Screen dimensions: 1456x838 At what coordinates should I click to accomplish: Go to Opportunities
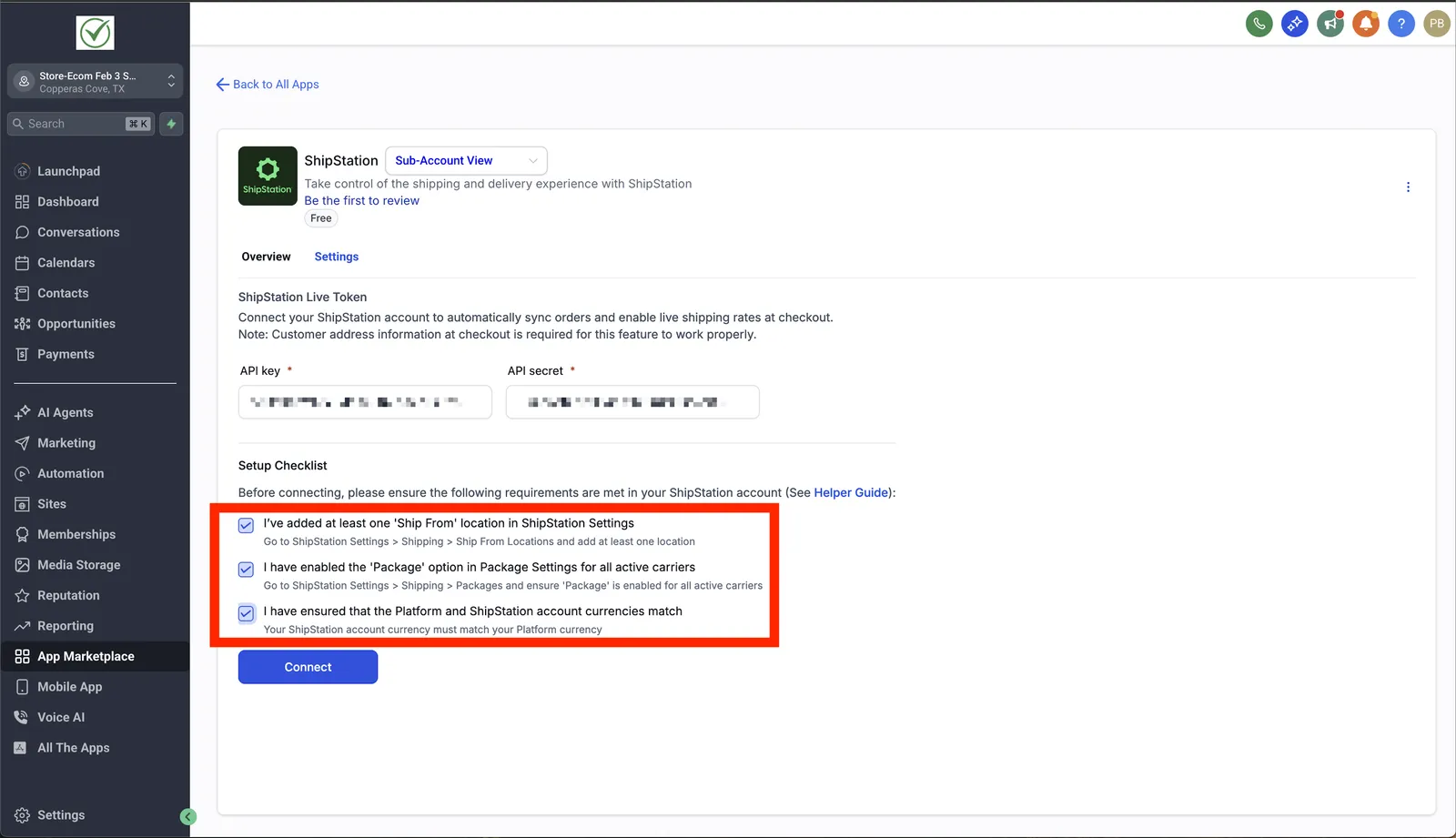click(x=95, y=324)
